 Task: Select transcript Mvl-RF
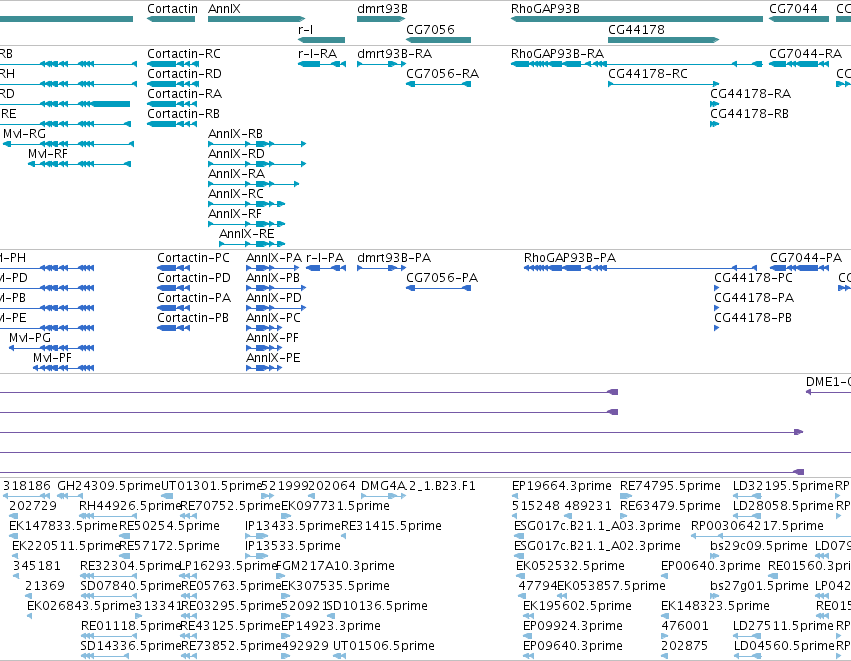tap(48, 154)
